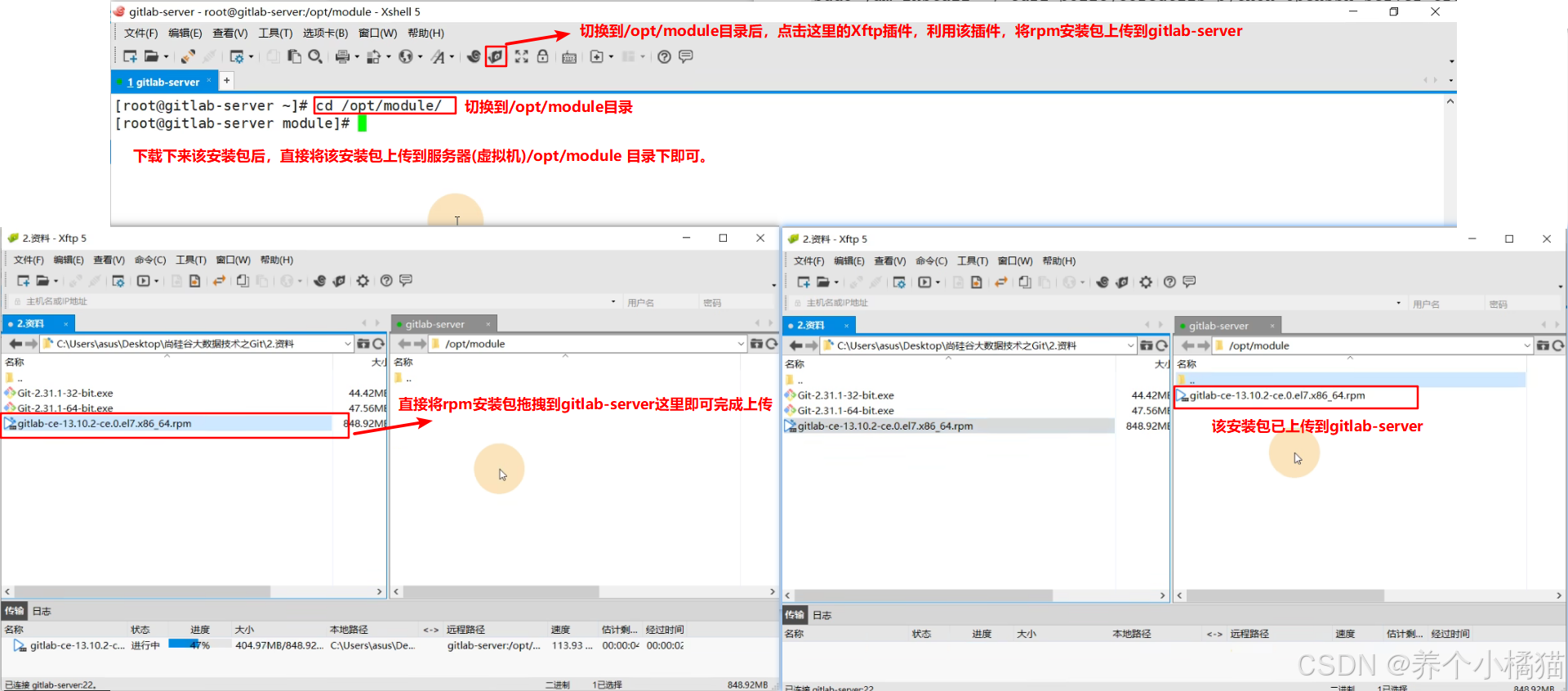Screen dimensions: 1568x691
Task: Open local path dropdown in left Xftp window
Action: tap(348, 344)
